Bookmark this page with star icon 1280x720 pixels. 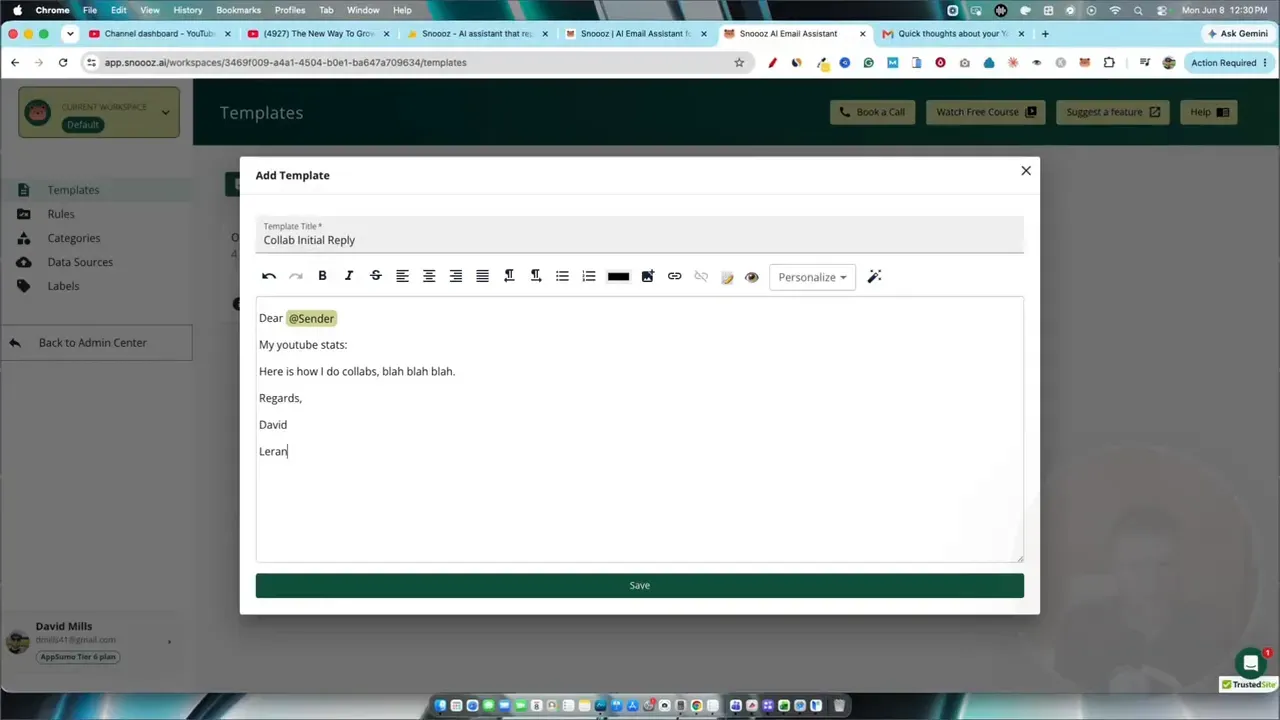[739, 62]
